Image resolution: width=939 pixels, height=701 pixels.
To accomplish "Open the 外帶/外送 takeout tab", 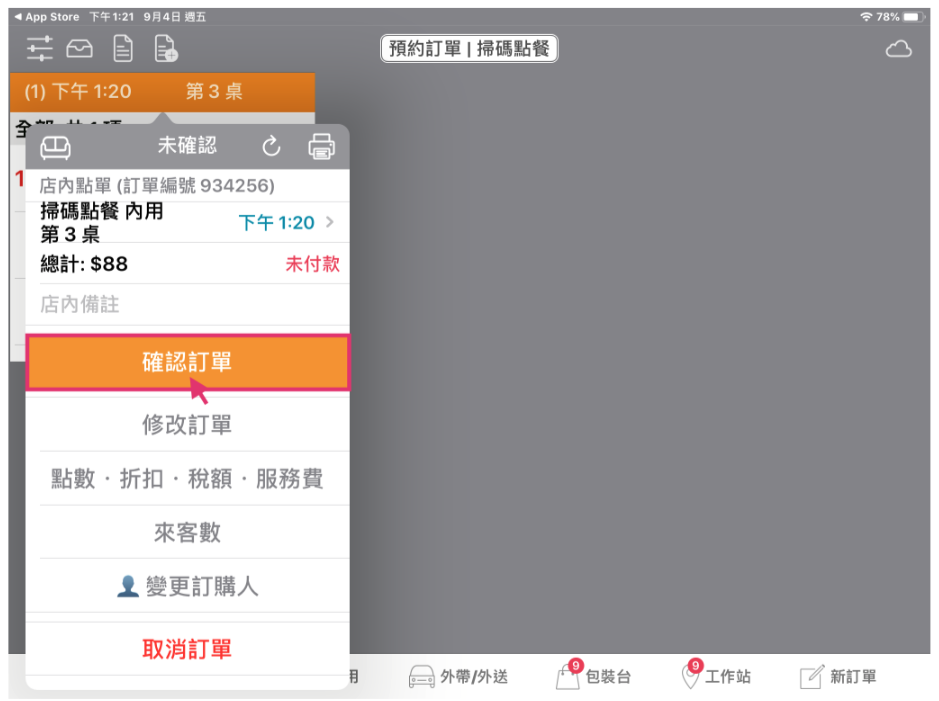I will [459, 677].
